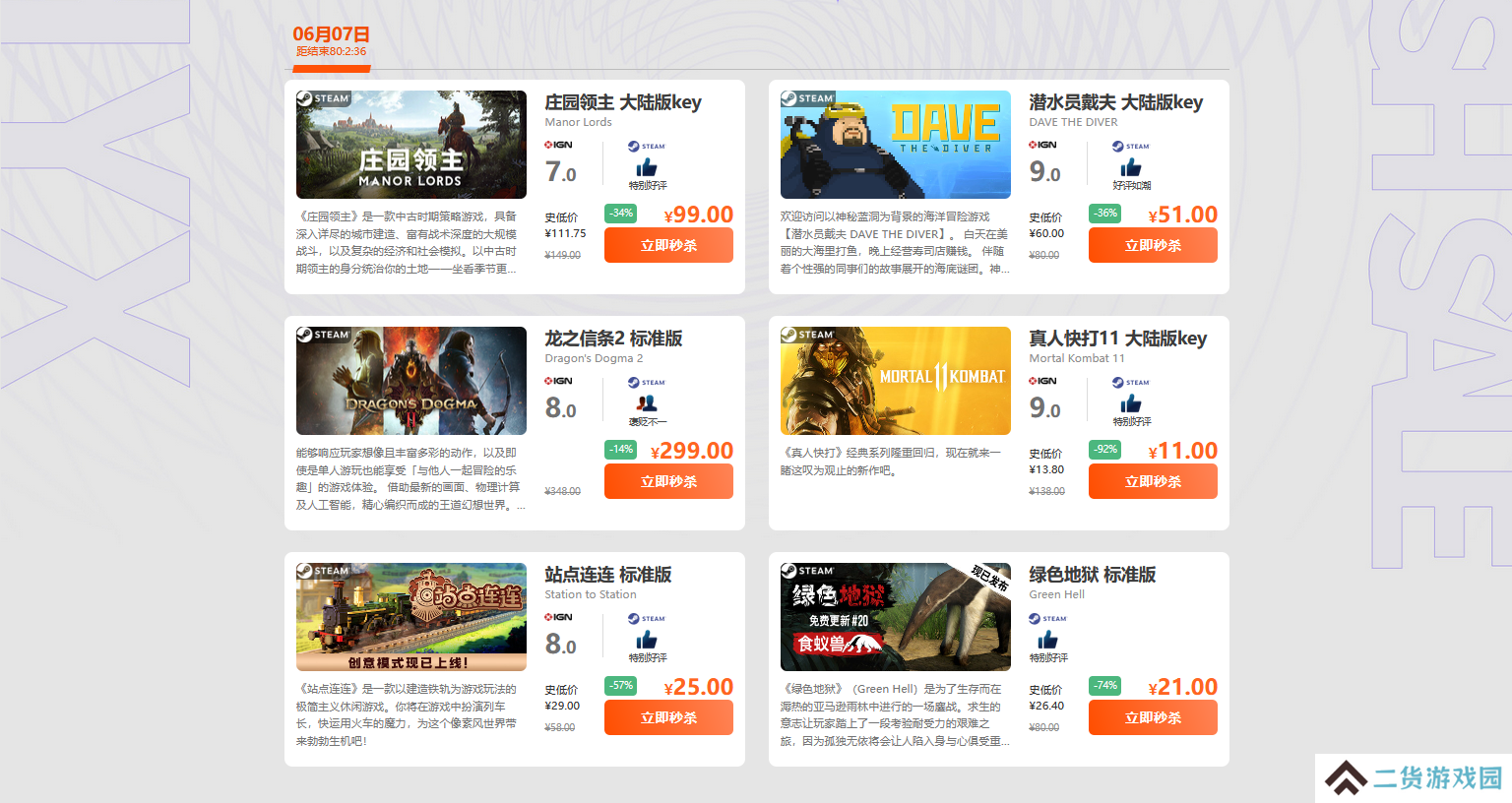
Task: Buy Mortal Kombat 11 with 立即秒杀 button
Action: click(1153, 481)
